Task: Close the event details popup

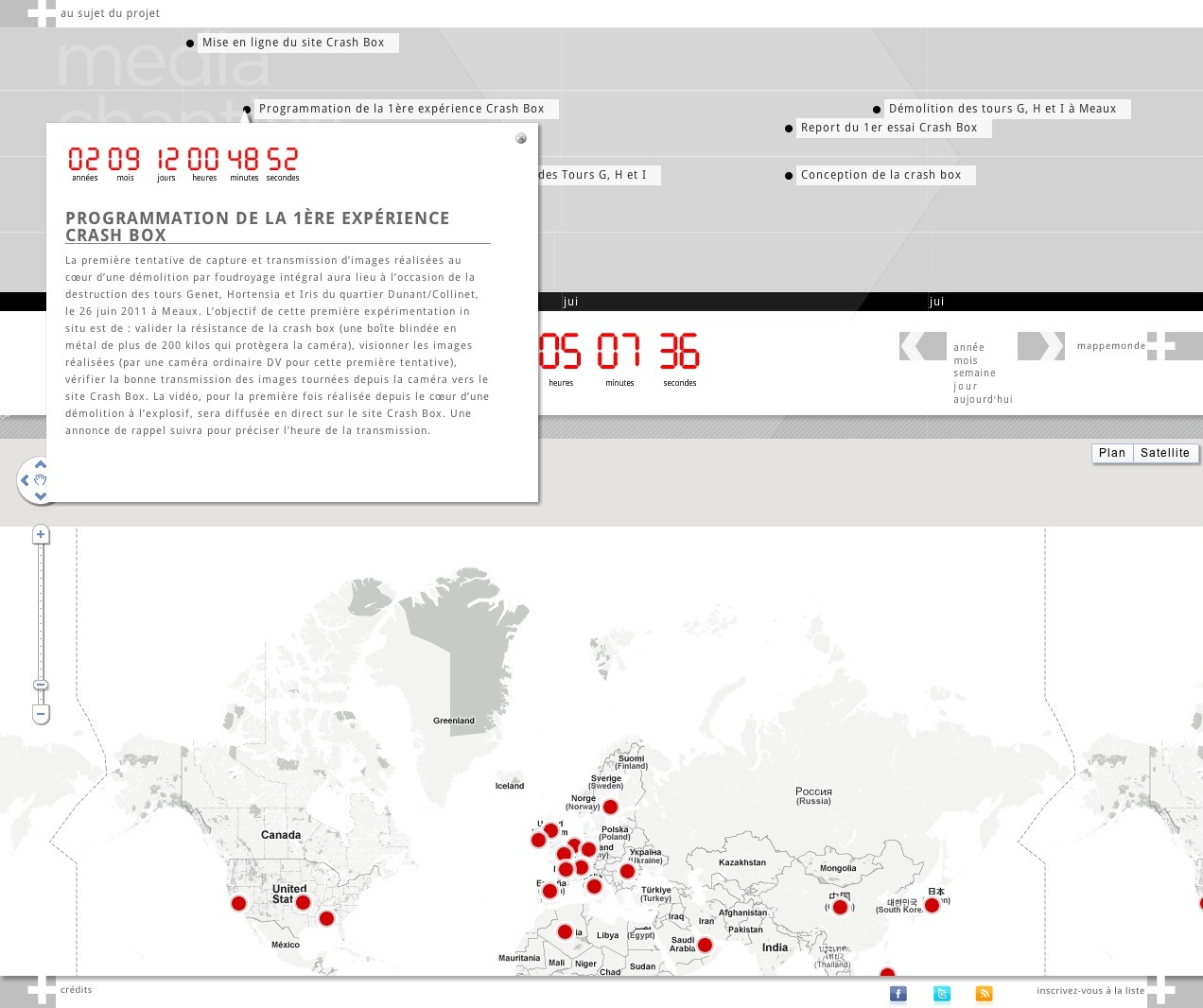Action: 521,139
